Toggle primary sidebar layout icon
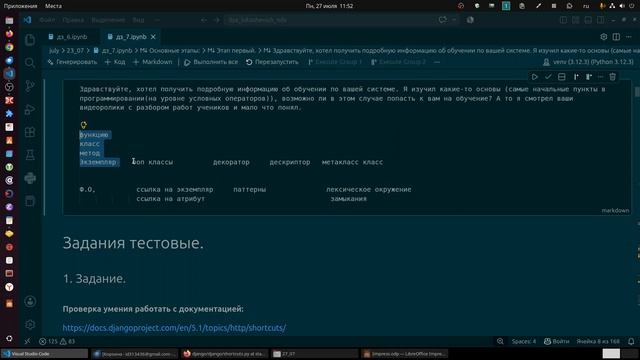Viewport: 640px width, 360px height. [x=563, y=20]
